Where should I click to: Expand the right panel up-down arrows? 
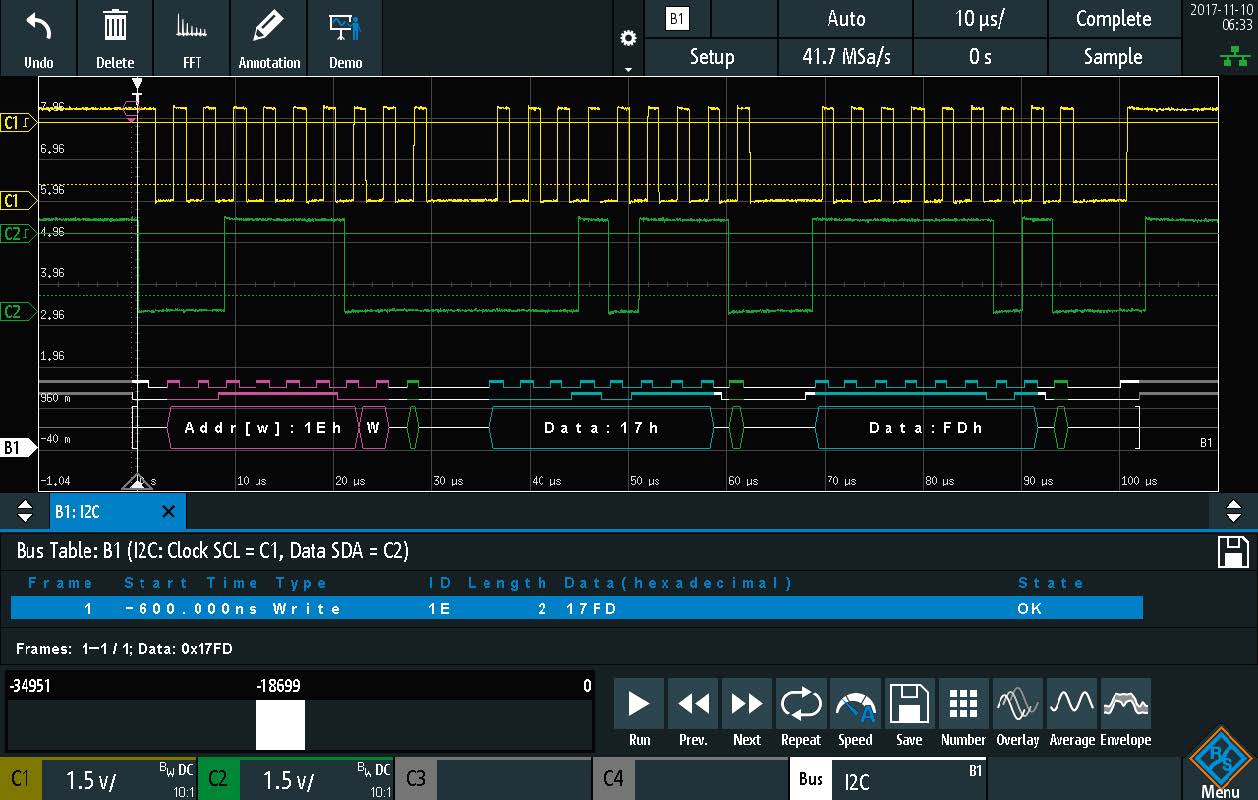[x=1233, y=512]
